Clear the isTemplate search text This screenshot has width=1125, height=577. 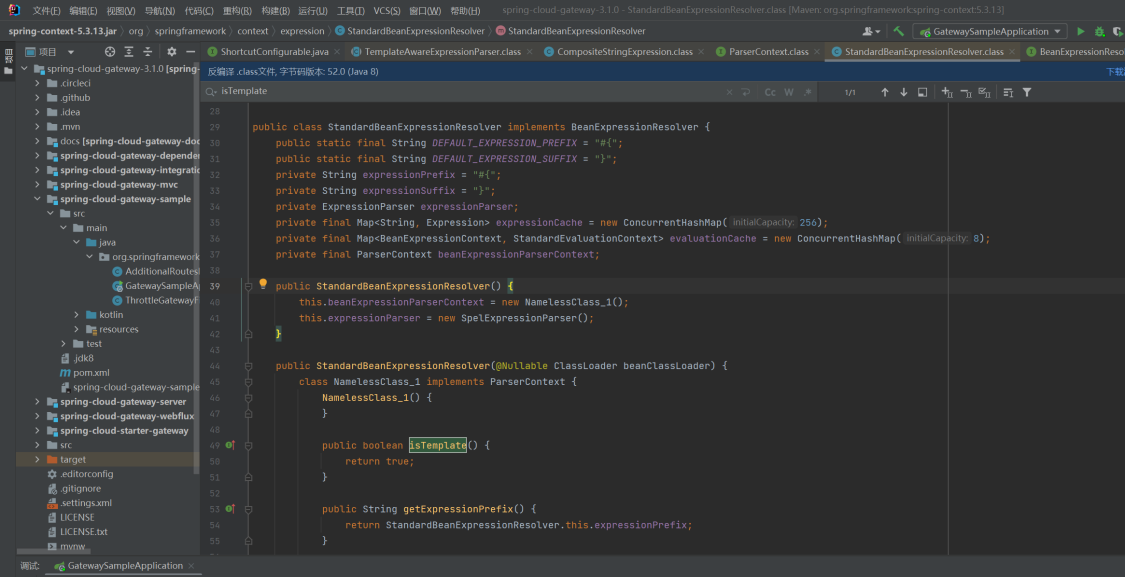(730, 92)
